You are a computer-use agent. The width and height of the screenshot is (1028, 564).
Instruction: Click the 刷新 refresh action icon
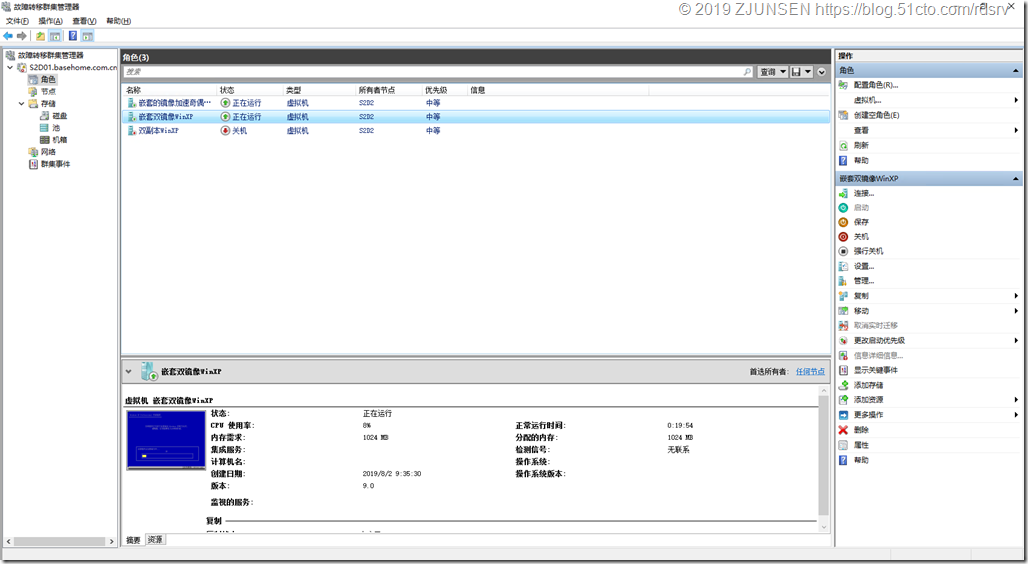pos(844,146)
